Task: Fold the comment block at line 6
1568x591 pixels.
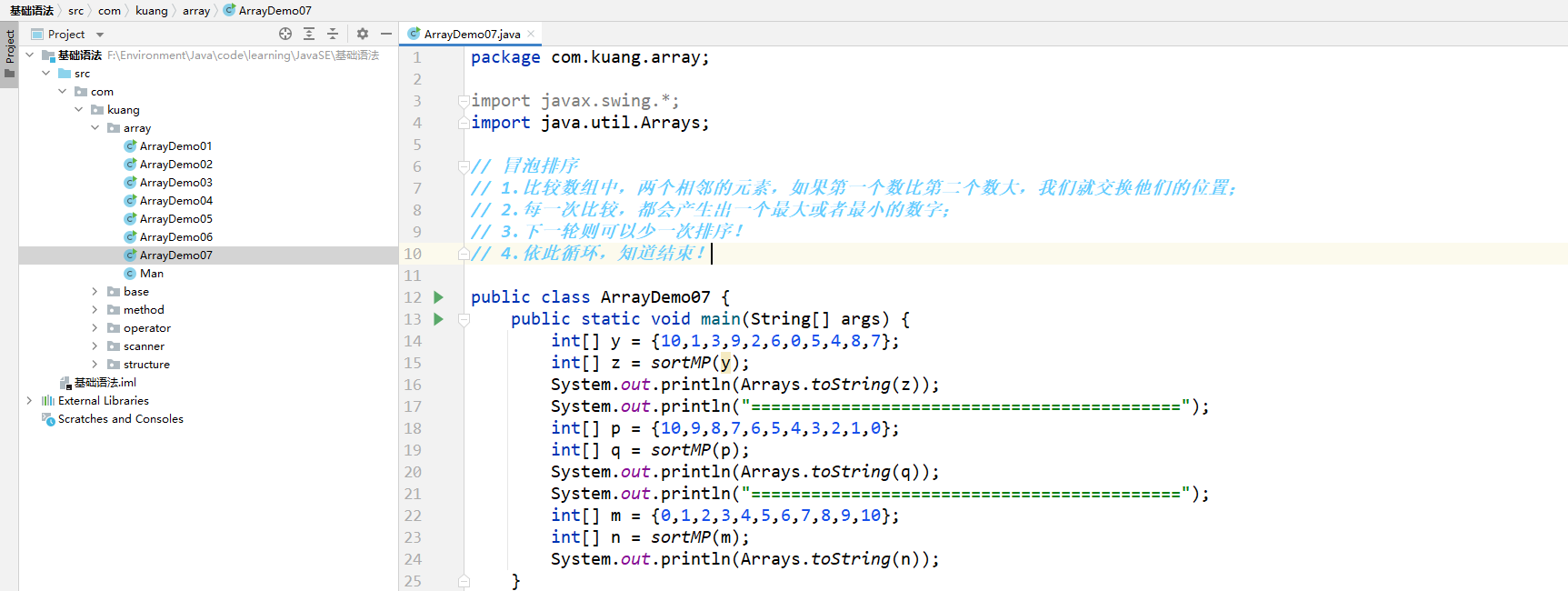Action: tap(464, 166)
